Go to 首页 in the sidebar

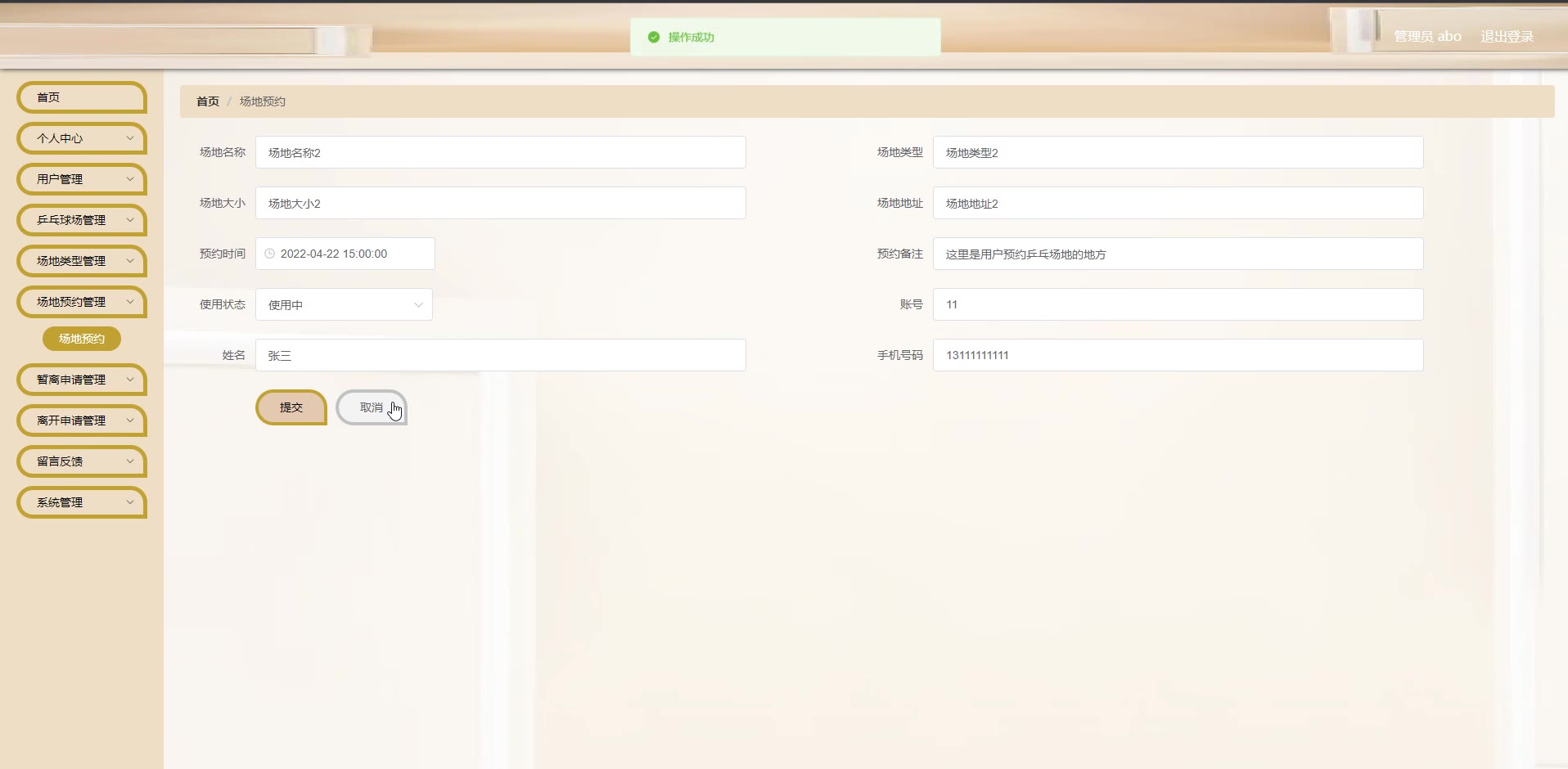click(82, 97)
